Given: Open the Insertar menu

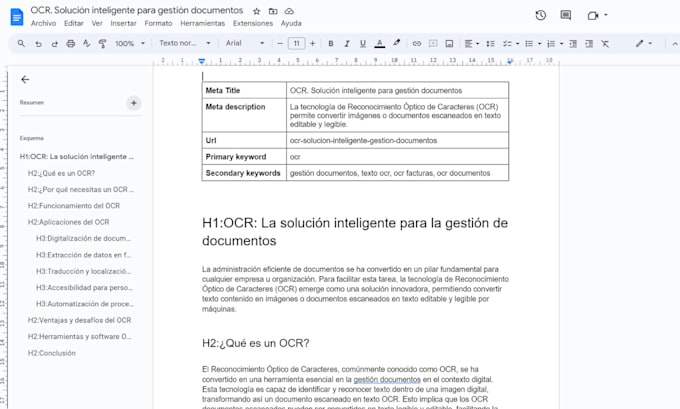Looking at the screenshot, I should coord(123,23).
